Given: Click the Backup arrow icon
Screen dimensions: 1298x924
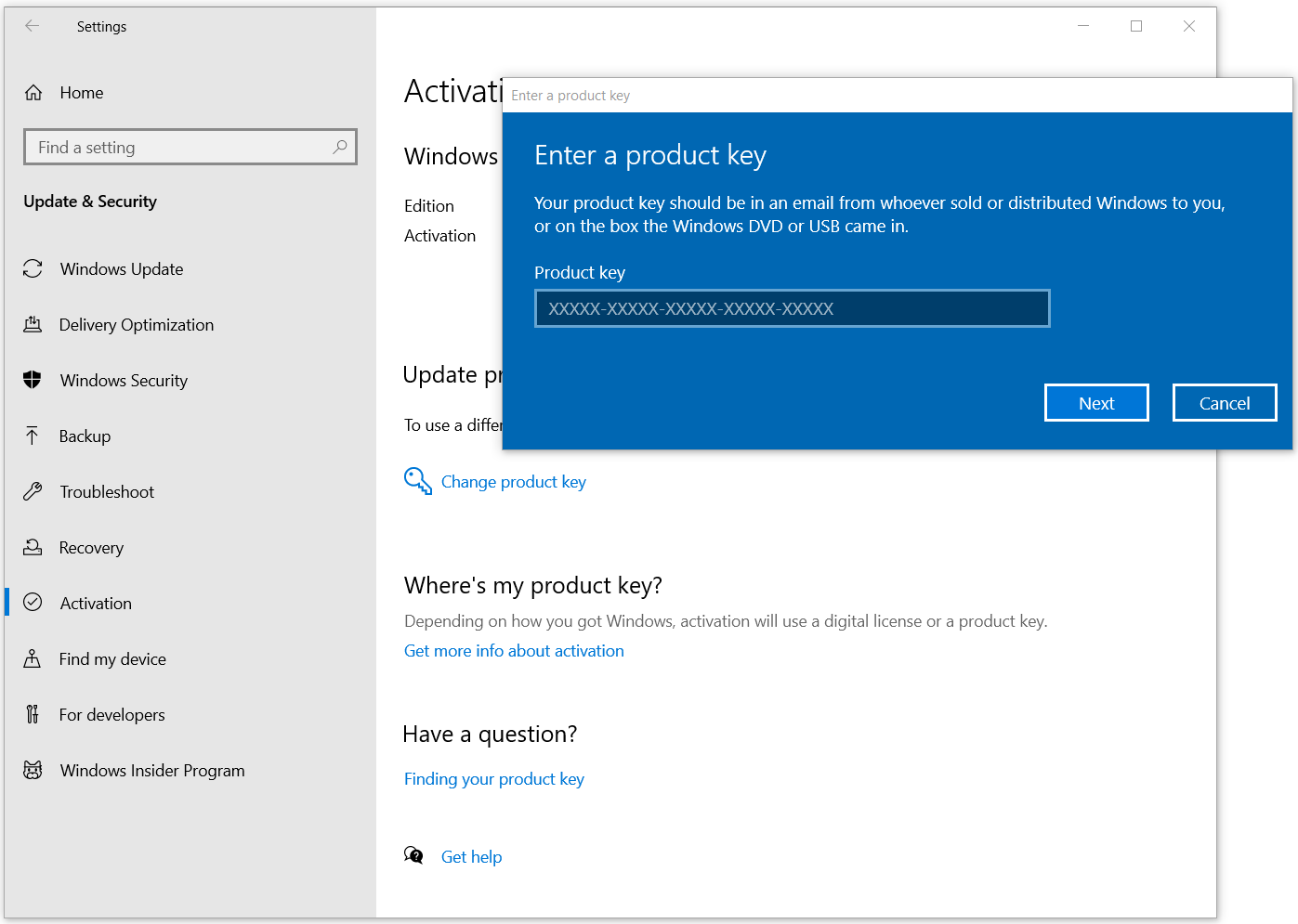Looking at the screenshot, I should (33, 436).
